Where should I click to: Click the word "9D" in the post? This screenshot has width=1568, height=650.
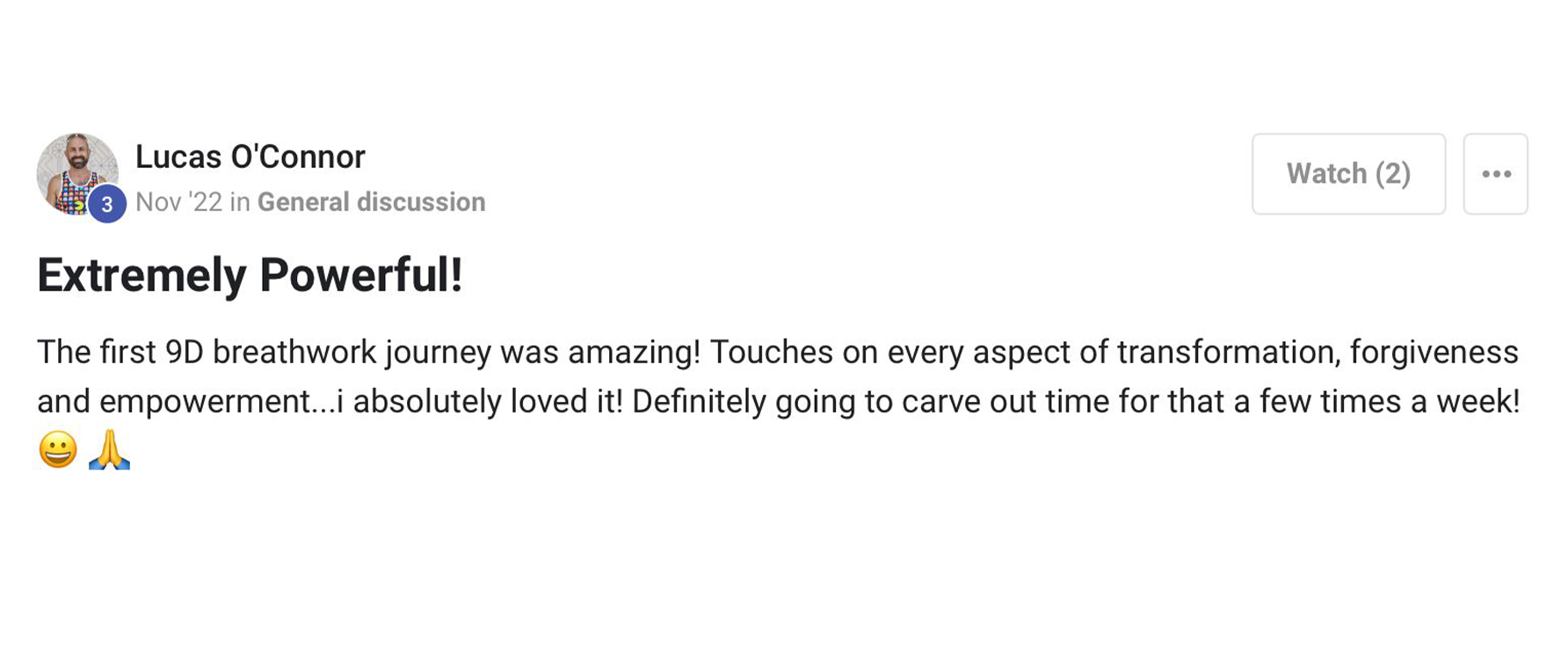pyautogui.click(x=184, y=353)
